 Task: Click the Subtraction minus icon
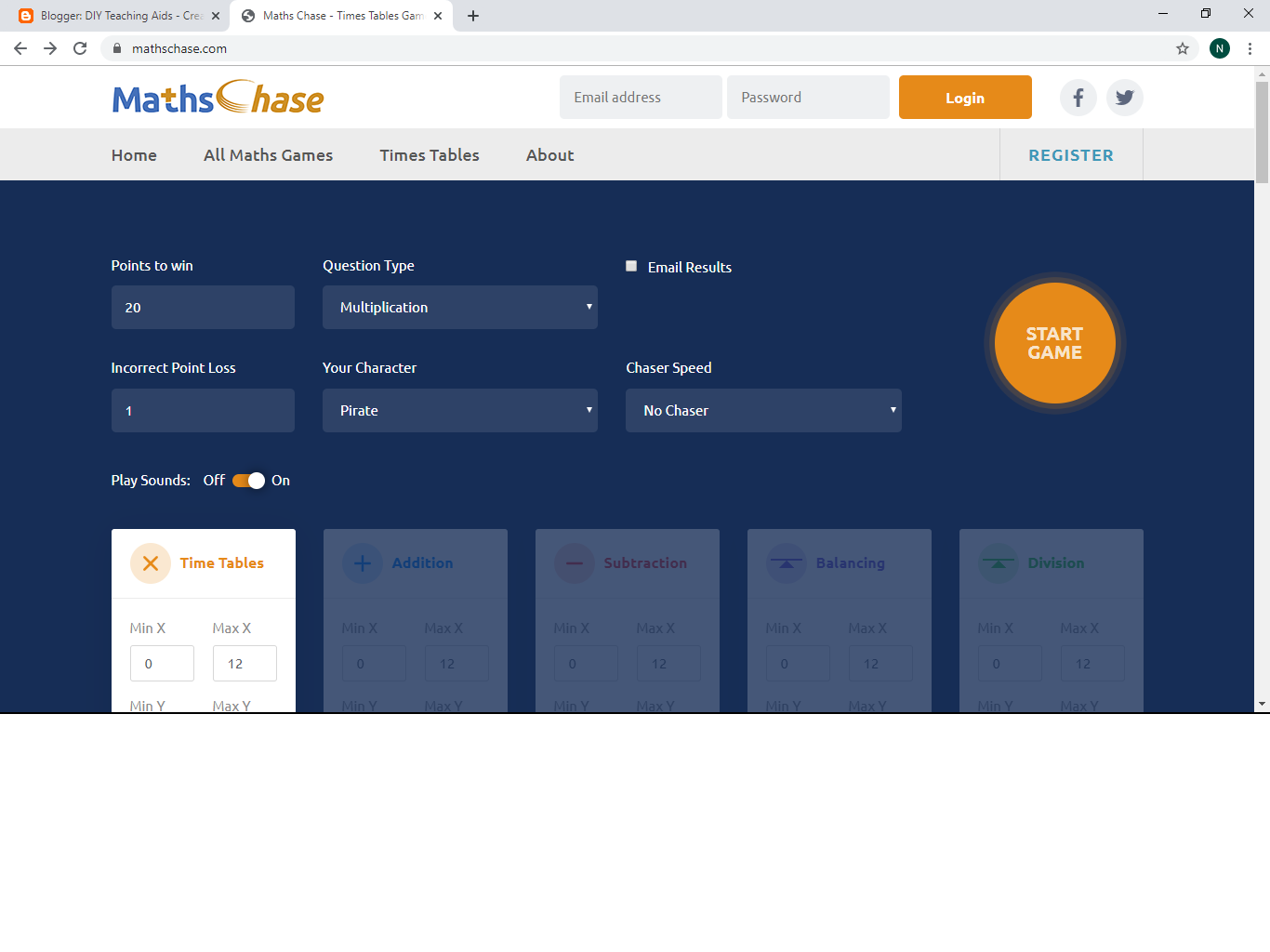[575, 563]
